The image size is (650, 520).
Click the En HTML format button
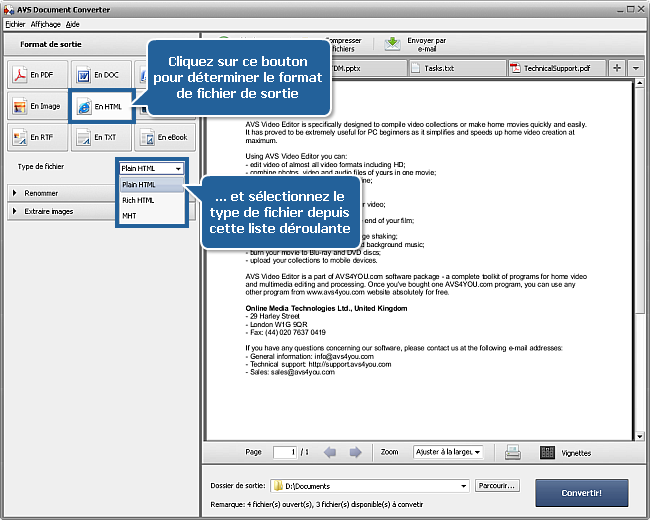click(100, 106)
